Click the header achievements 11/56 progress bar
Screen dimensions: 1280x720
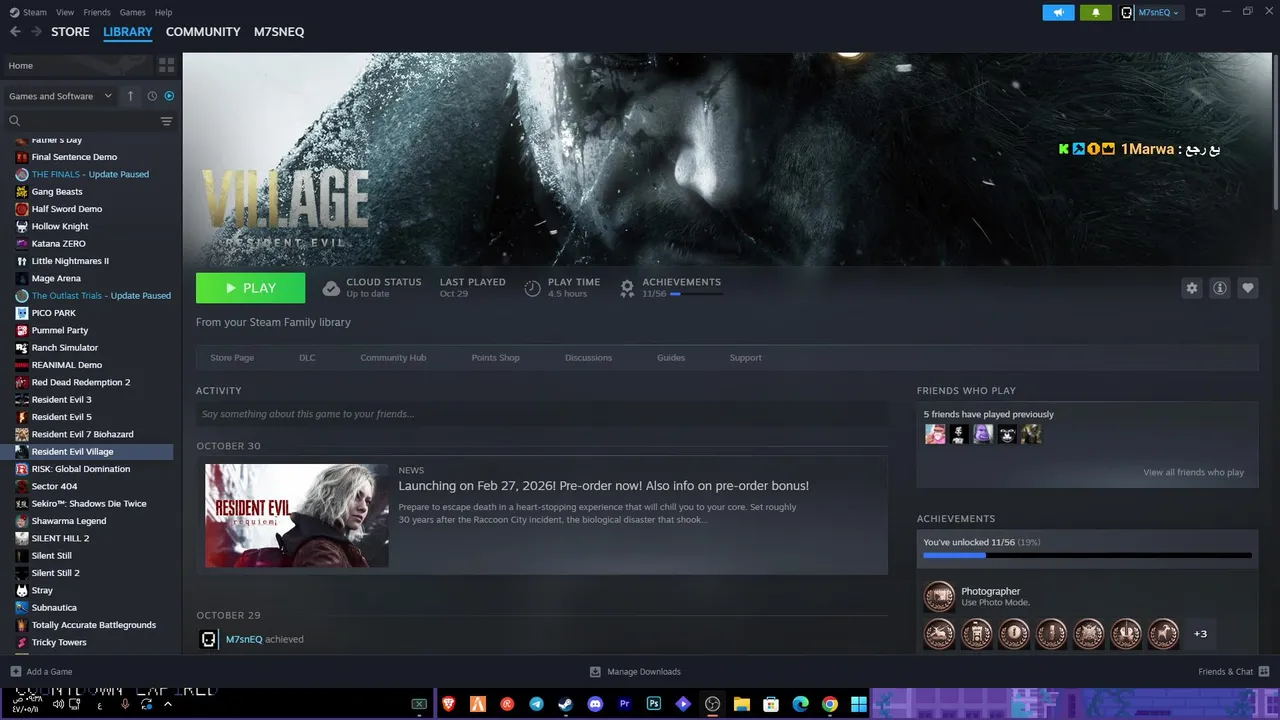coord(696,294)
